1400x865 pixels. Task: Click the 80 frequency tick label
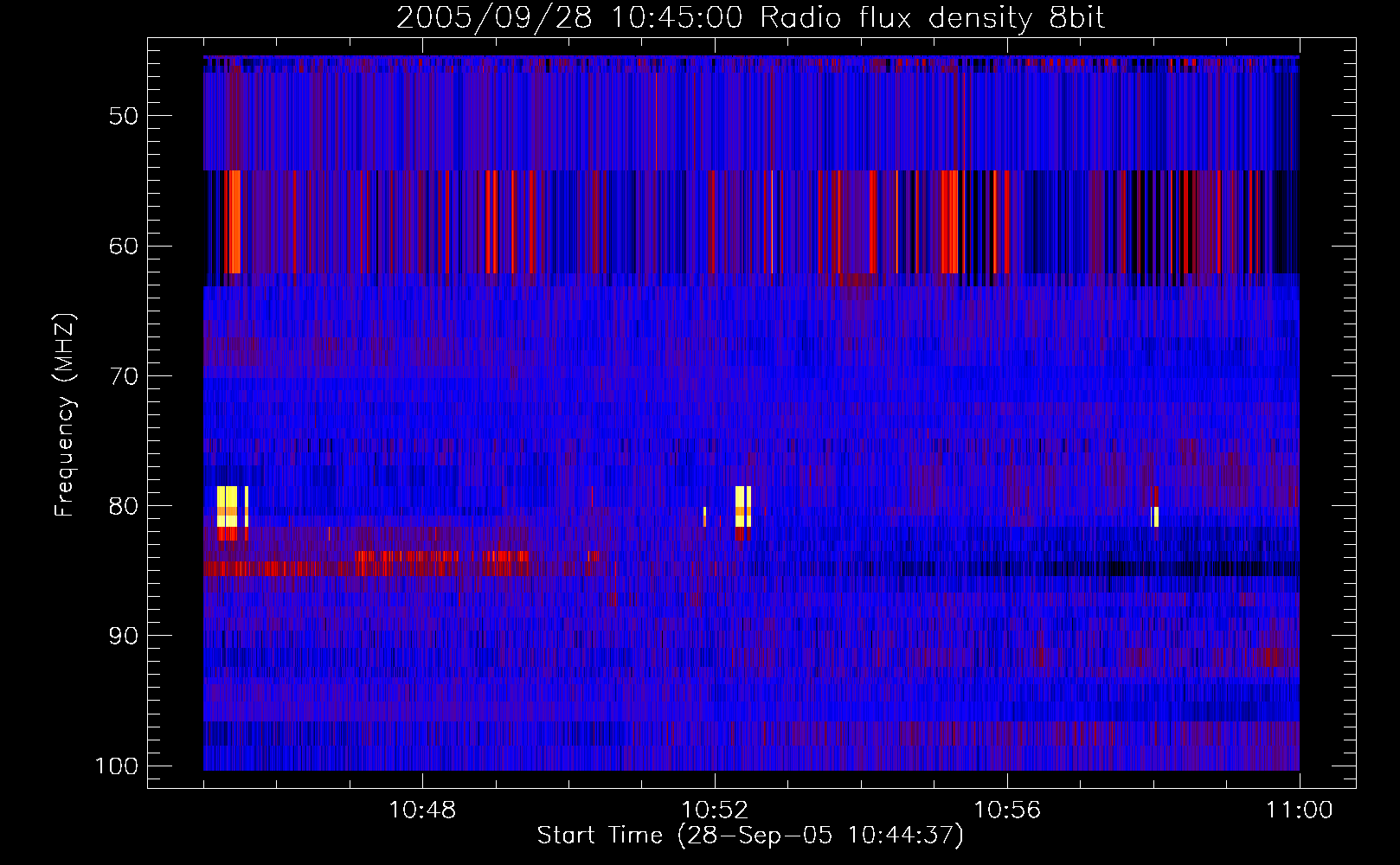pyautogui.click(x=124, y=506)
